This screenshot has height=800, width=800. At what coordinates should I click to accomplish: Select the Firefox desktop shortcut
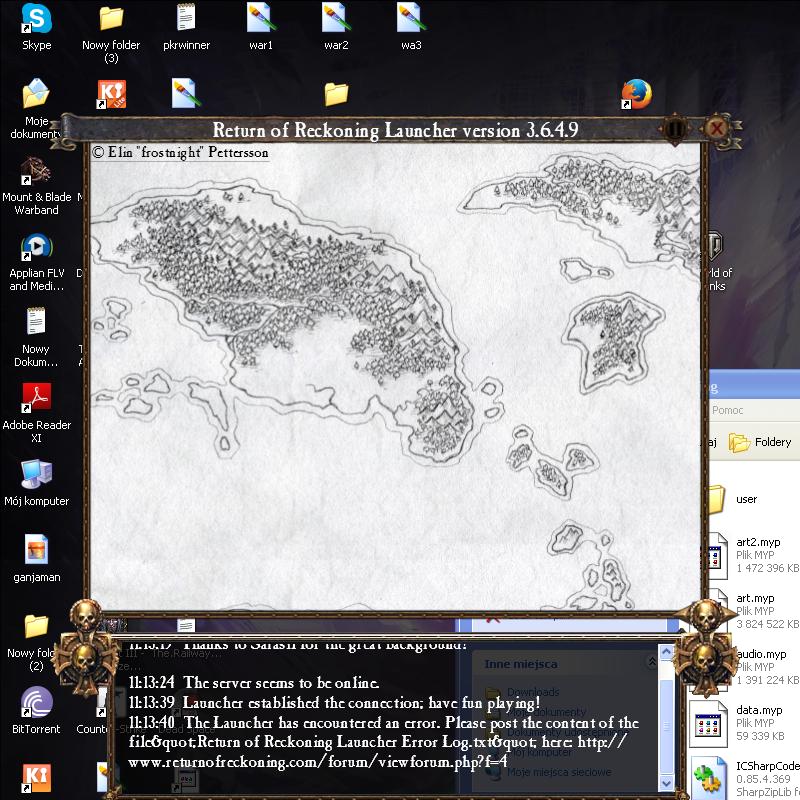tap(636, 94)
